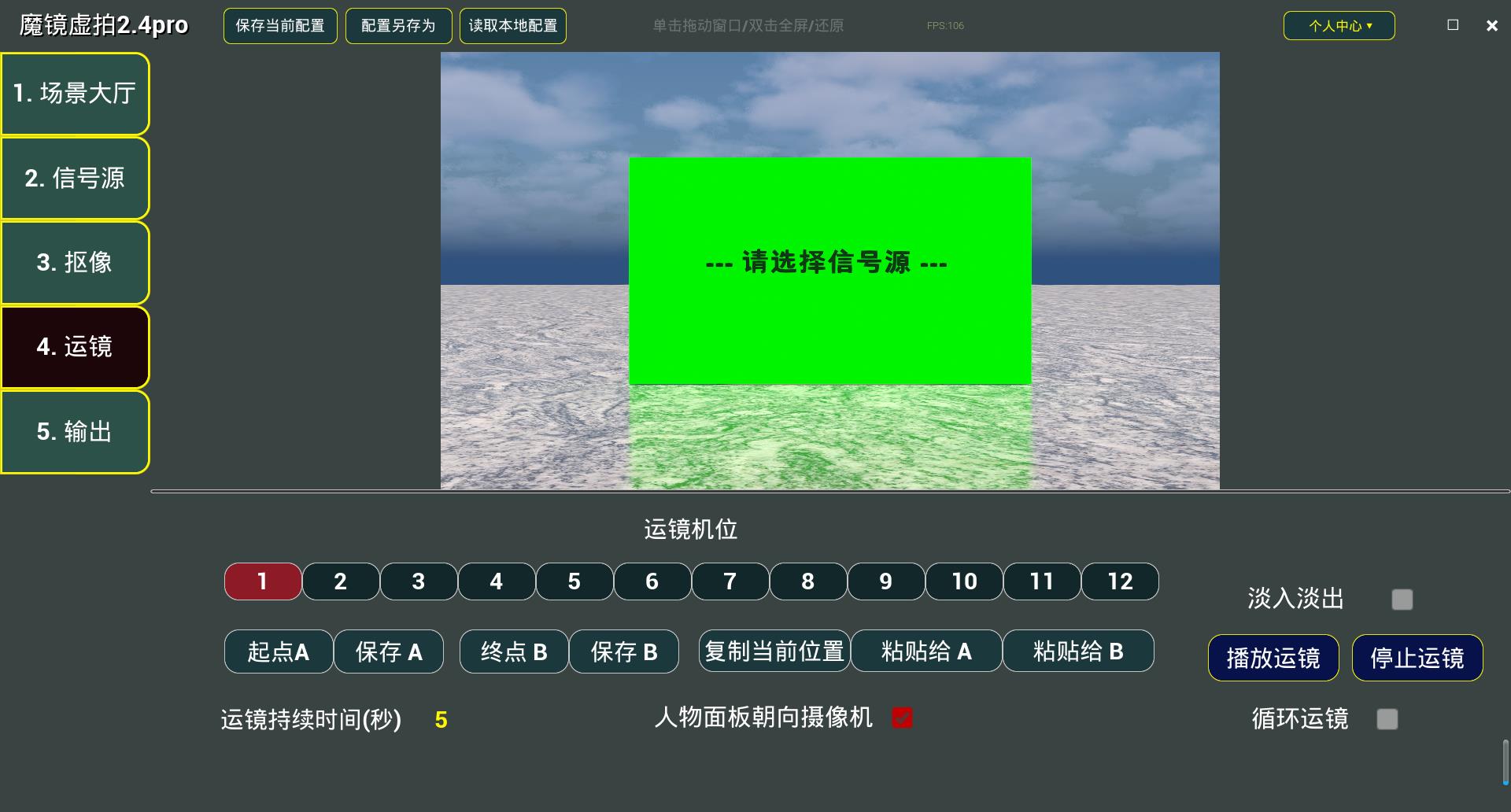
Task: Open the 个人中心 dropdown menu
Action: (x=1338, y=25)
